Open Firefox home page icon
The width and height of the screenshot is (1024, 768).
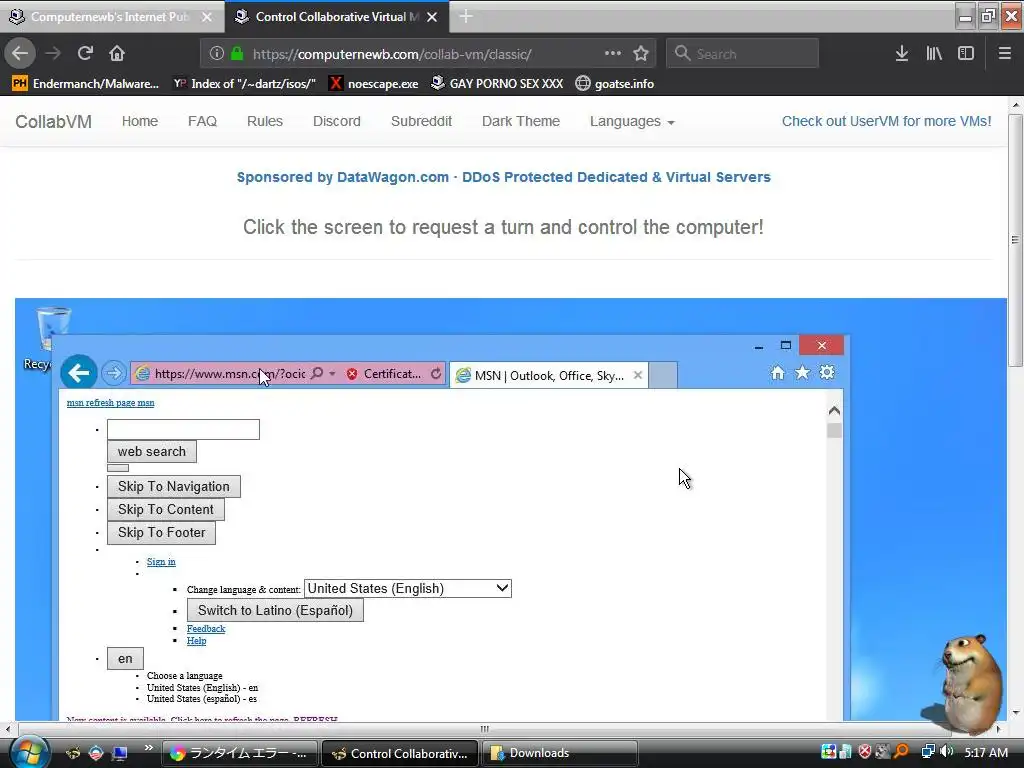(117, 53)
